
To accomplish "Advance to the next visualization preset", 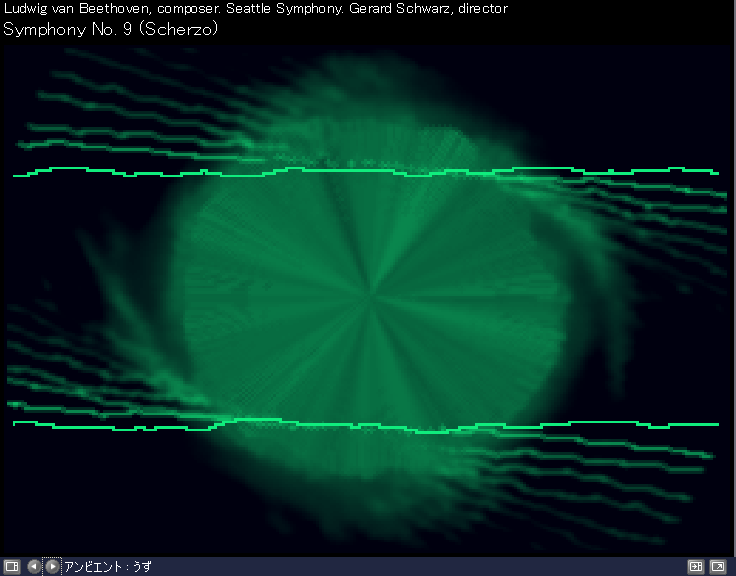I will pos(52,566).
